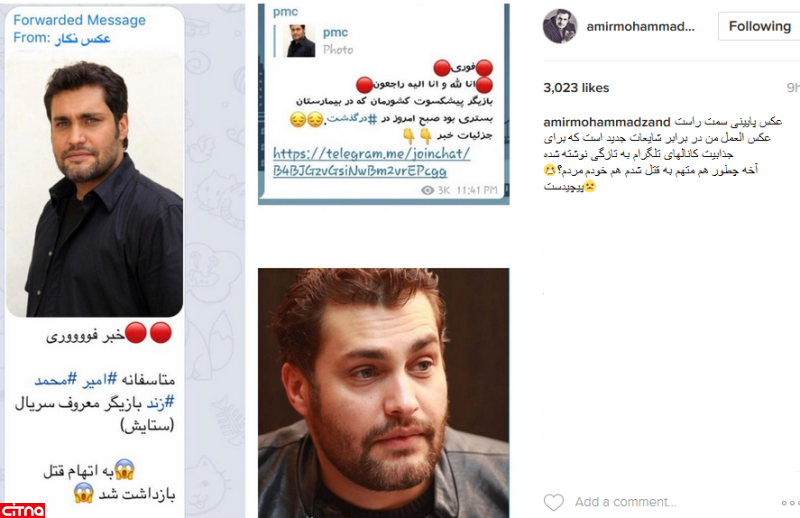800x518 pixels.
Task: Click the heart like icon
Action: pos(554,502)
